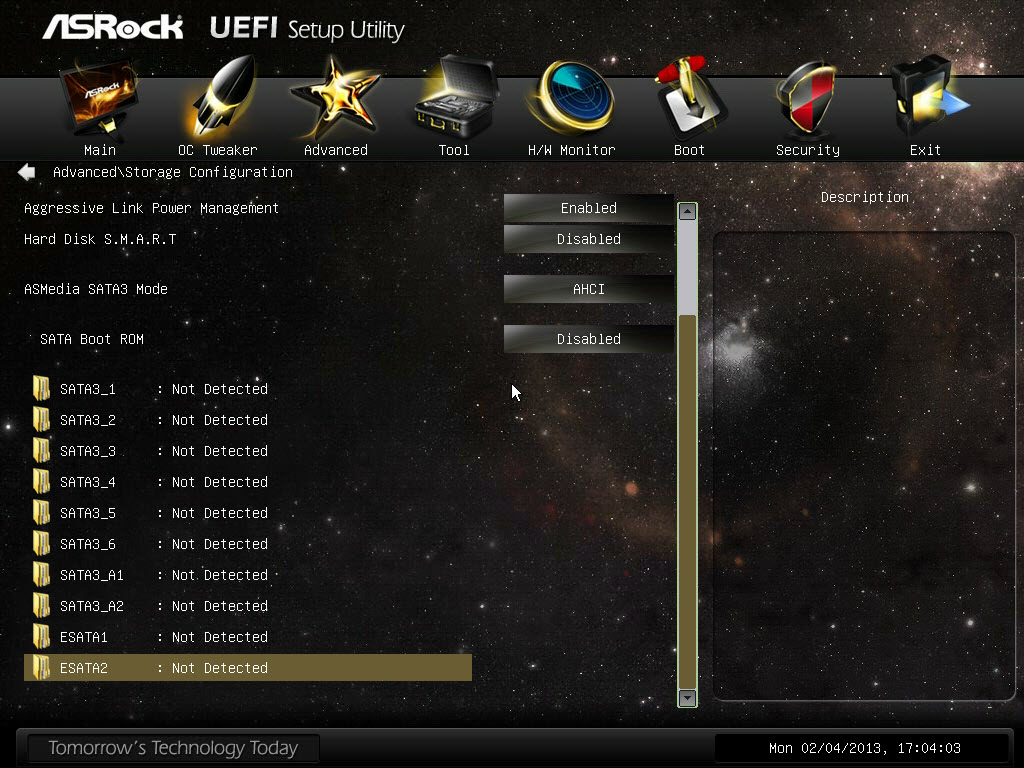The image size is (1024, 768).
Task: Click the SATA3_5 folder icon
Action: click(x=41, y=513)
